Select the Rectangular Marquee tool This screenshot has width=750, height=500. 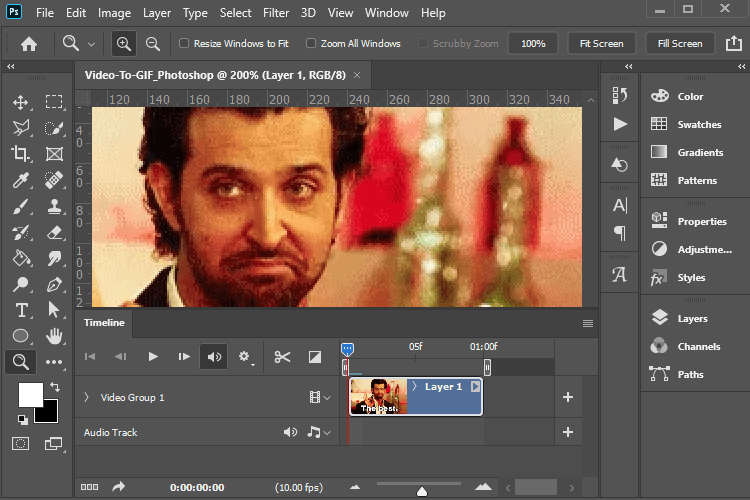pyautogui.click(x=54, y=102)
